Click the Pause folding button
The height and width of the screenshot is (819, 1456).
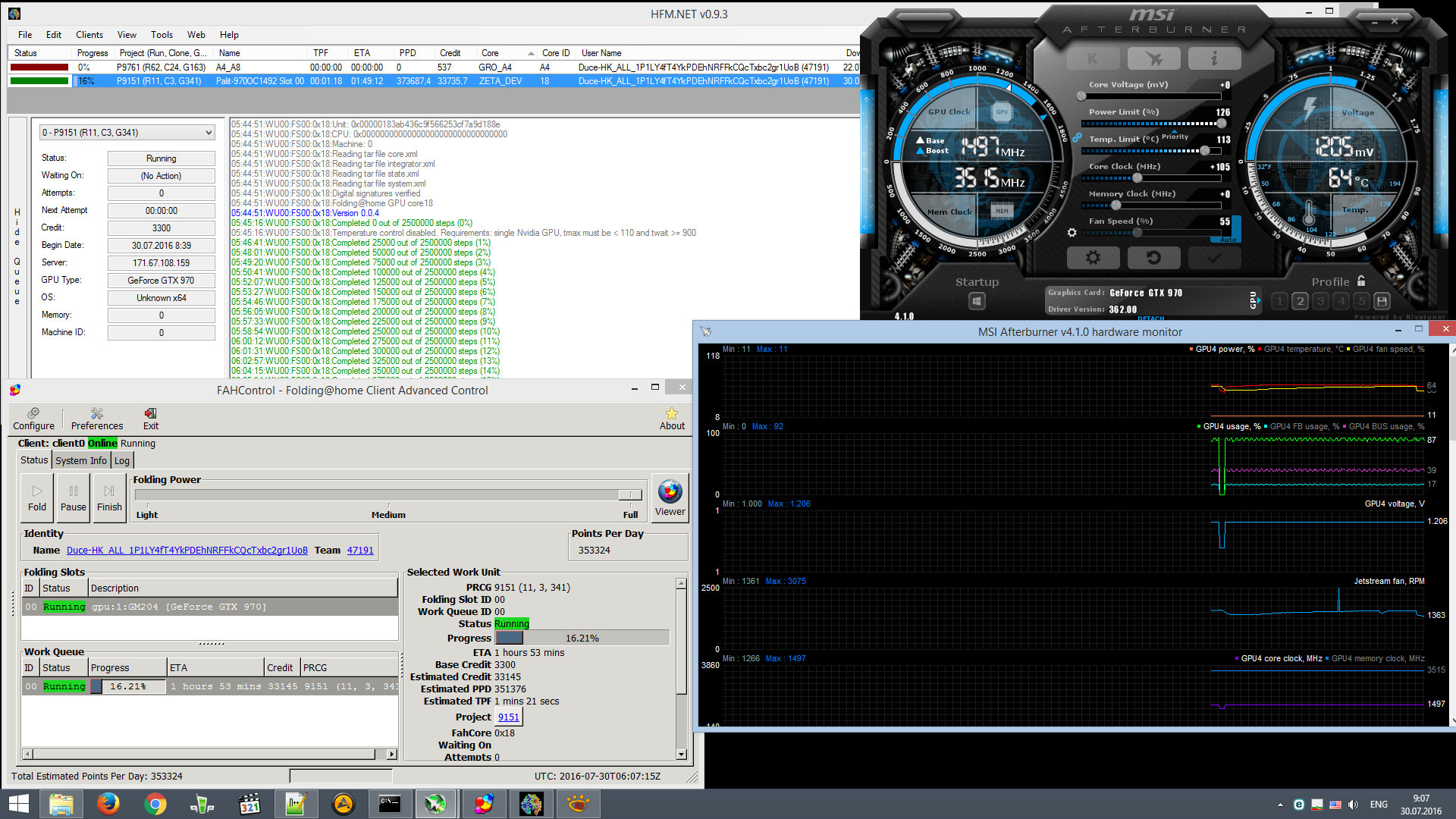coord(74,497)
